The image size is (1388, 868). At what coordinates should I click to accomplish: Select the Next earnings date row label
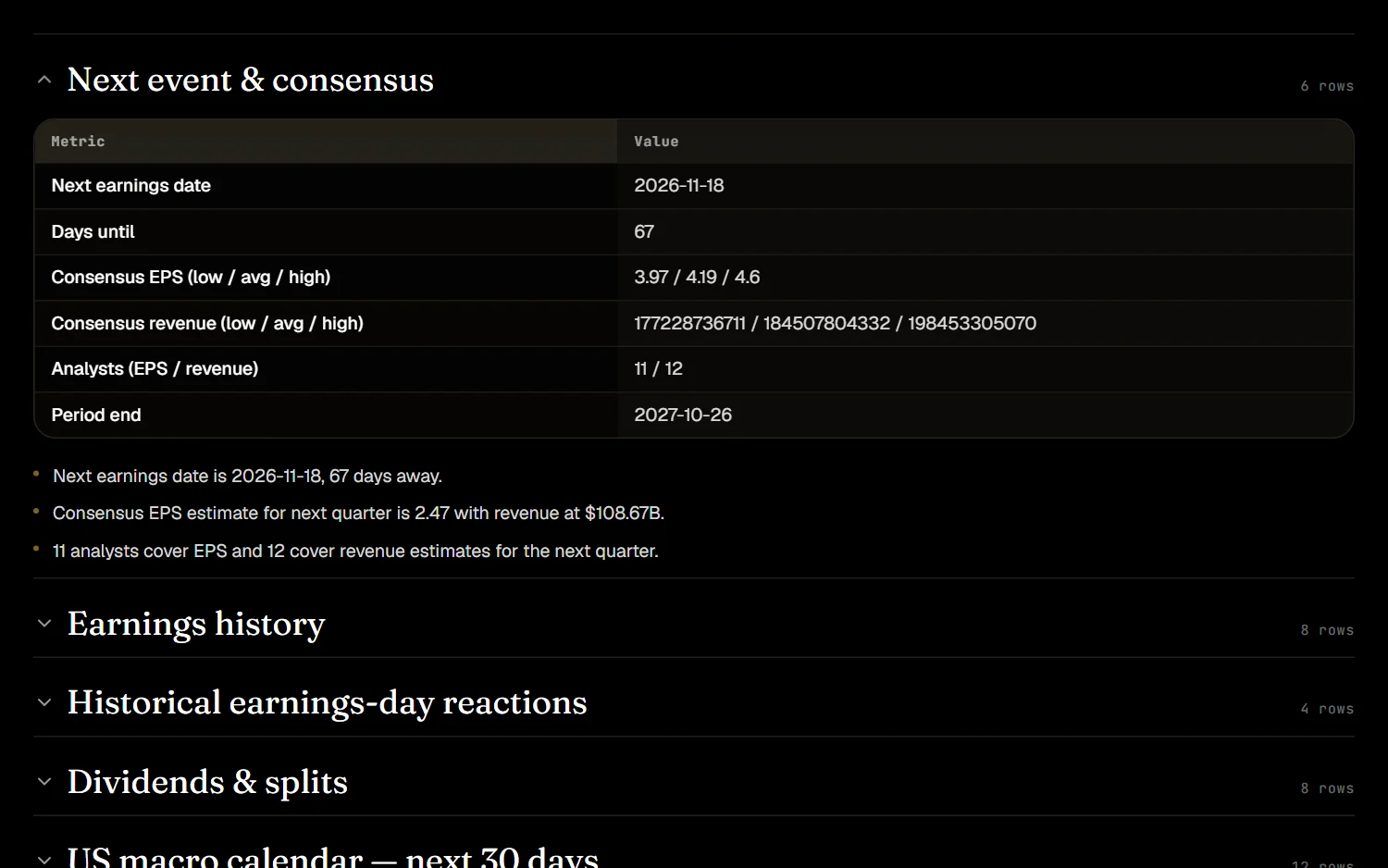131,186
